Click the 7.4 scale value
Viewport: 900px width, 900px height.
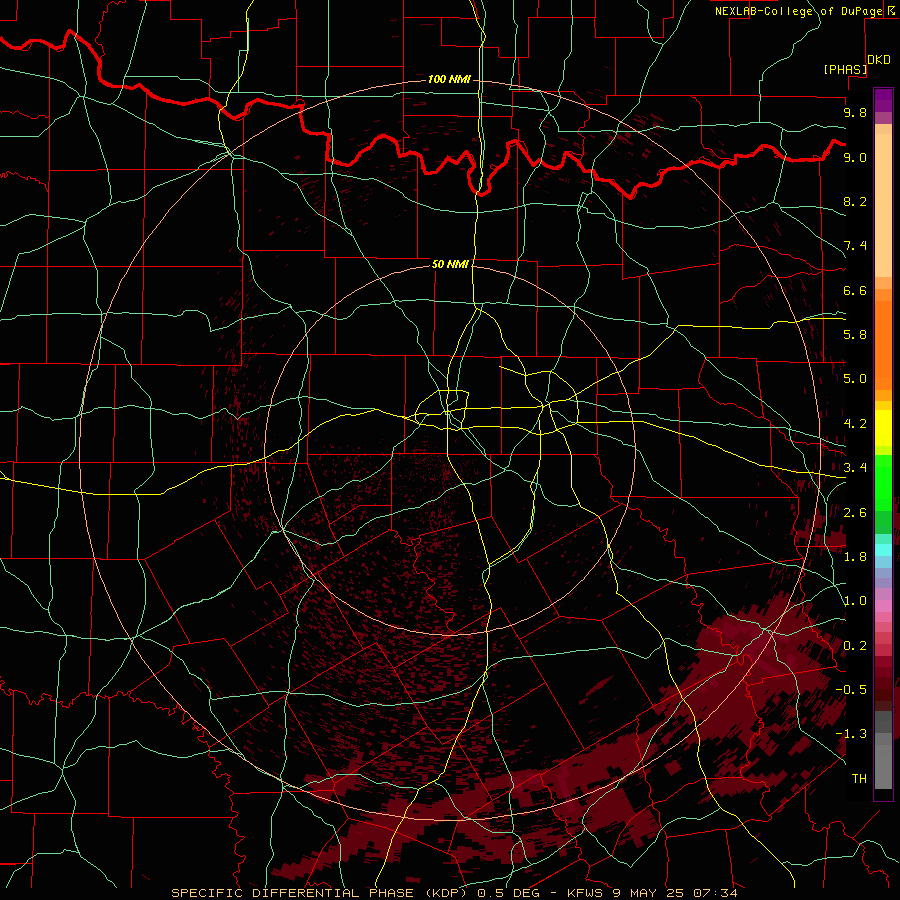[x=855, y=246]
